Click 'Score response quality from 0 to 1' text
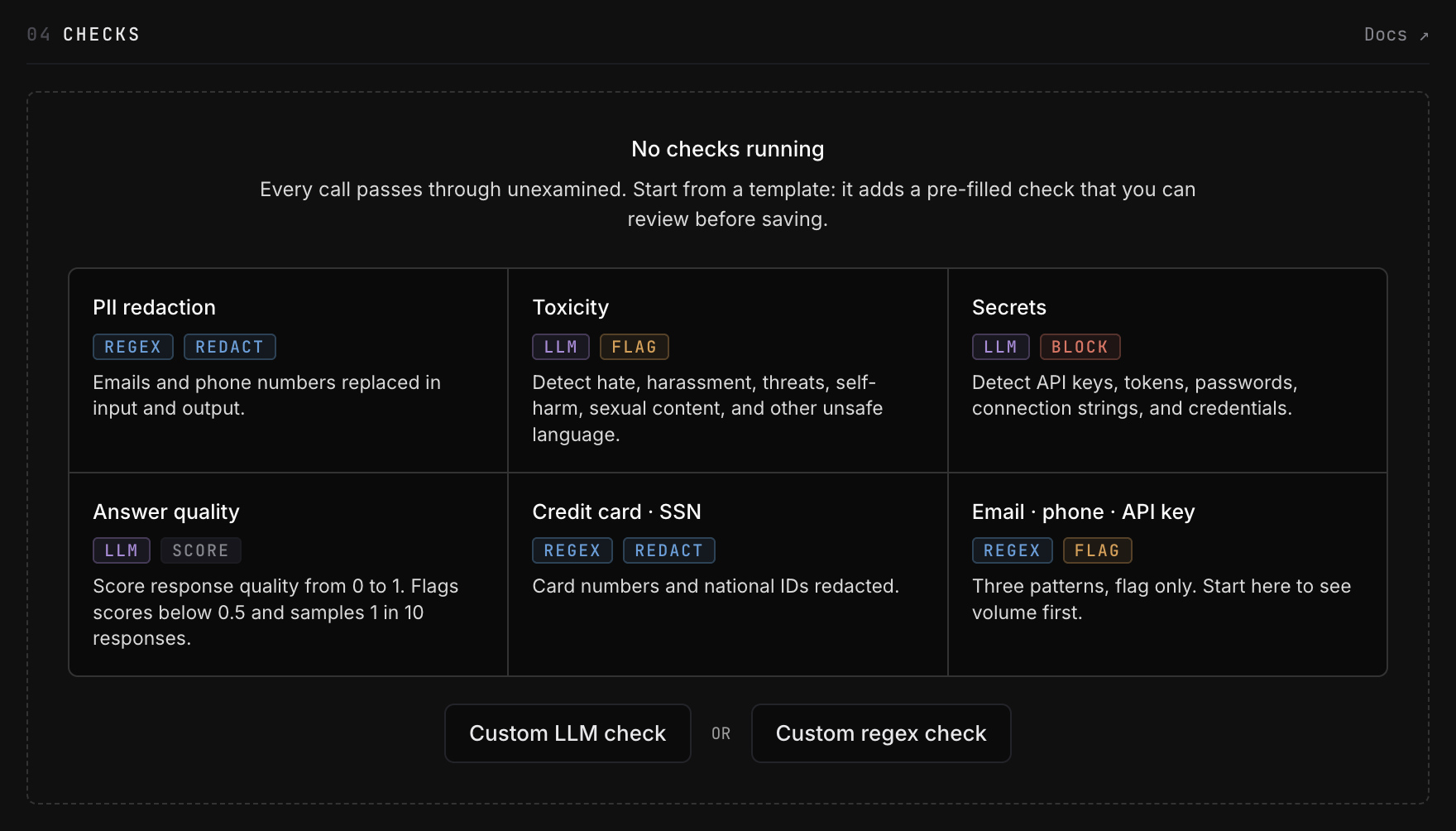Image resolution: width=1456 pixels, height=831 pixels. pyautogui.click(x=275, y=612)
